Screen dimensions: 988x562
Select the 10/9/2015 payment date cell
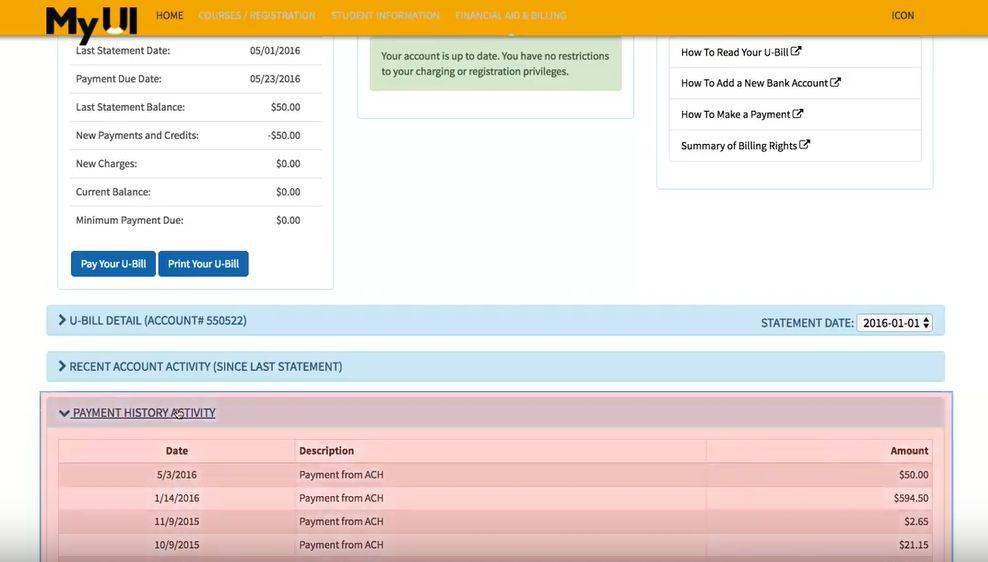click(x=176, y=545)
